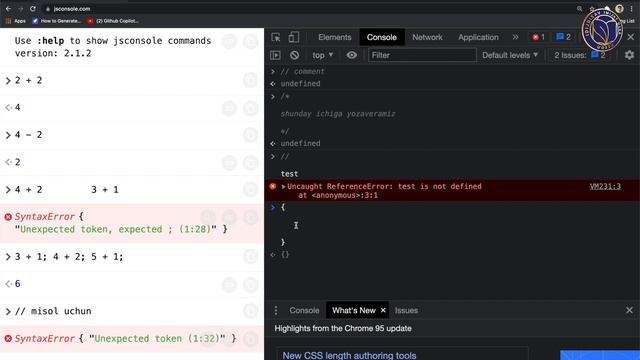Open the VM231:3 source link
Screen dimensions: 640x360
click(x=605, y=187)
